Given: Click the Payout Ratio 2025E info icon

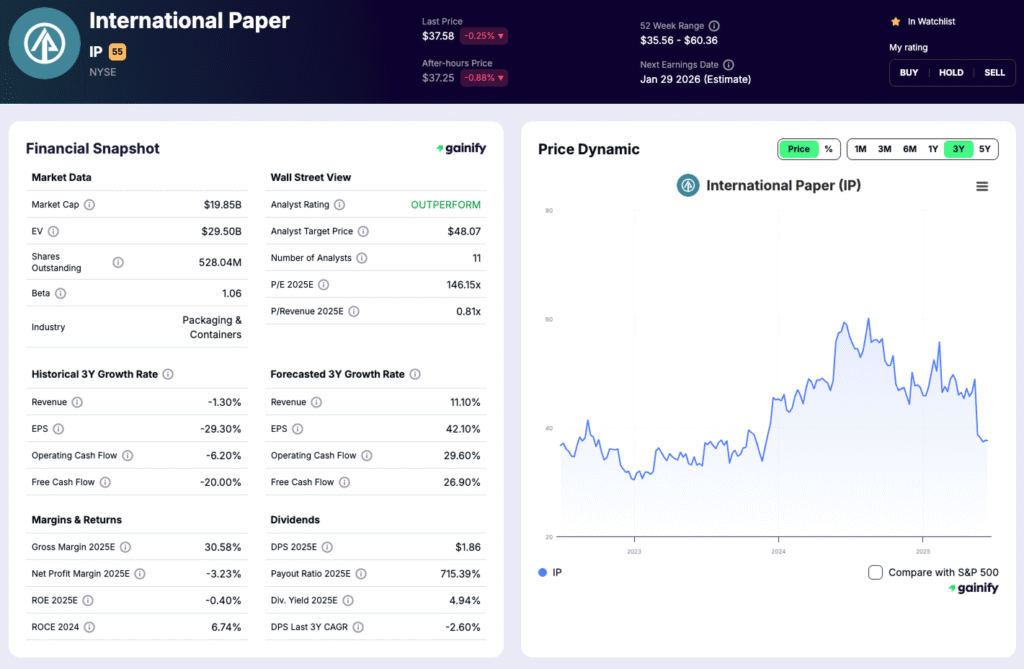Looking at the screenshot, I should coord(361,574).
